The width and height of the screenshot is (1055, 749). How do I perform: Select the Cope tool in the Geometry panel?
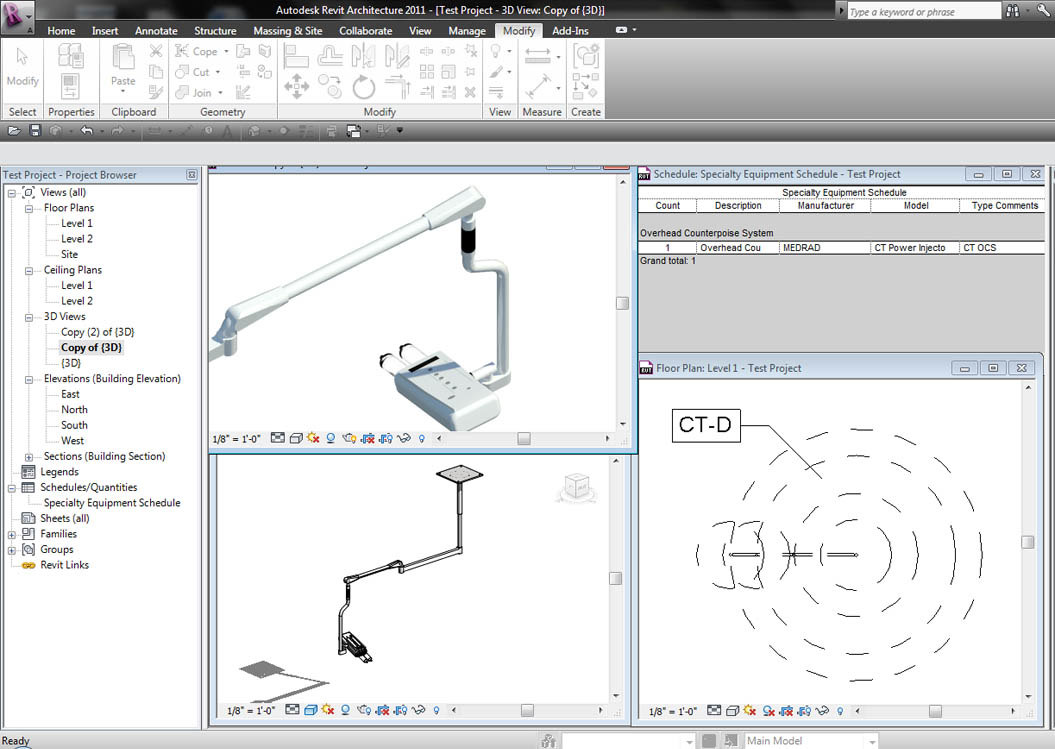pos(200,50)
